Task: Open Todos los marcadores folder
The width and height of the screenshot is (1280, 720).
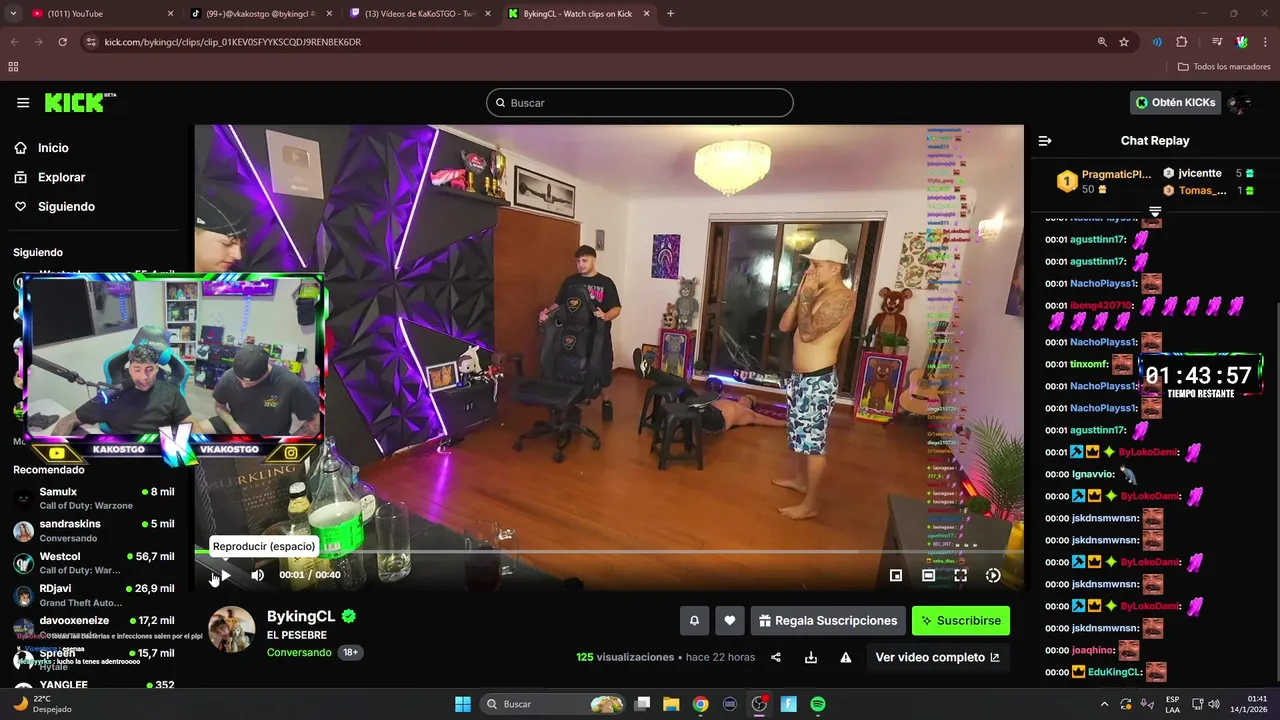Action: tap(1224, 67)
